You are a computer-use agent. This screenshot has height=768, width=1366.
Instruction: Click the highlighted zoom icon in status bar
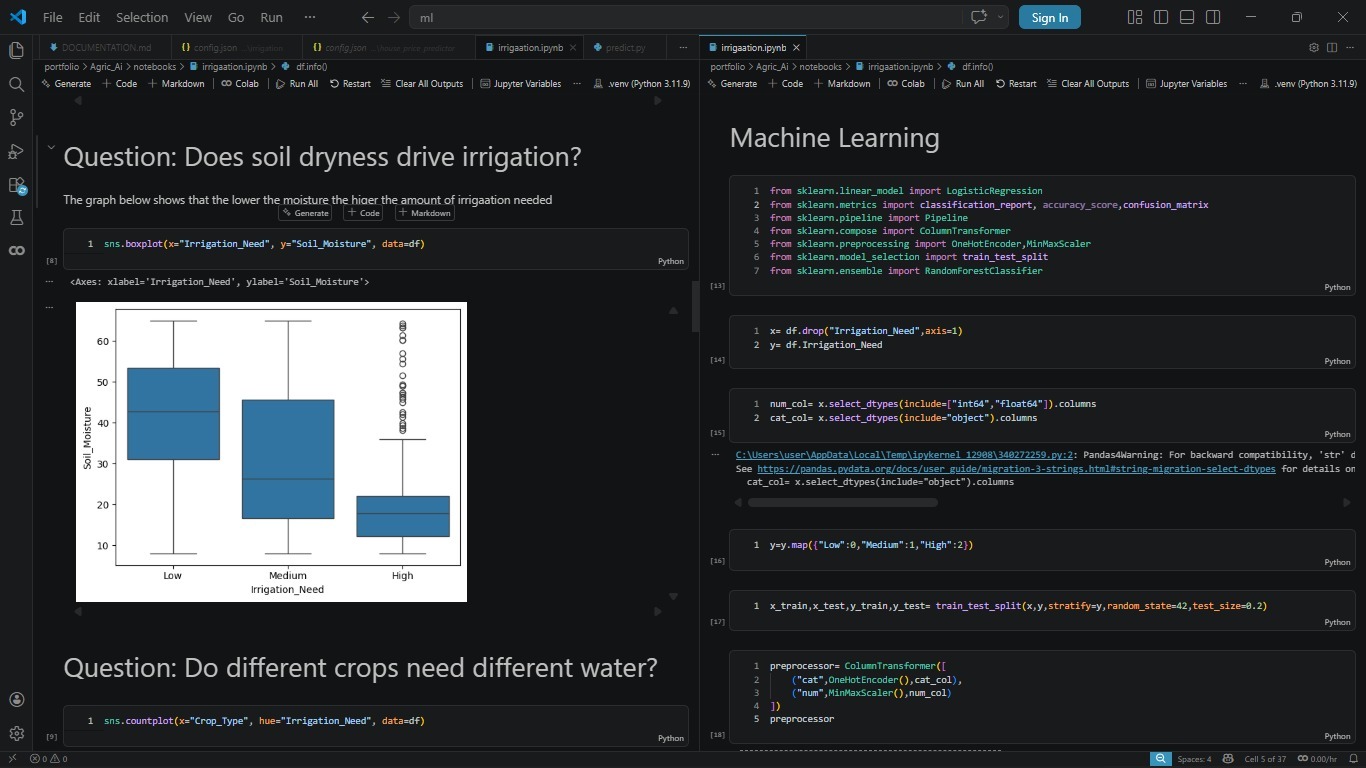point(1160,759)
